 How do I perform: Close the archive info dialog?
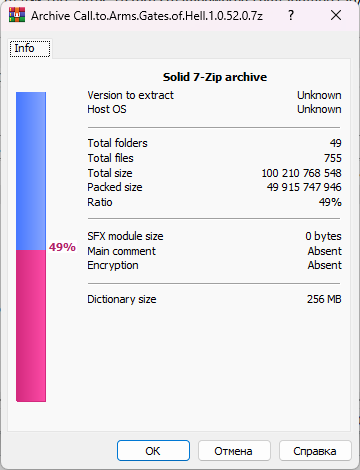pos(336,15)
